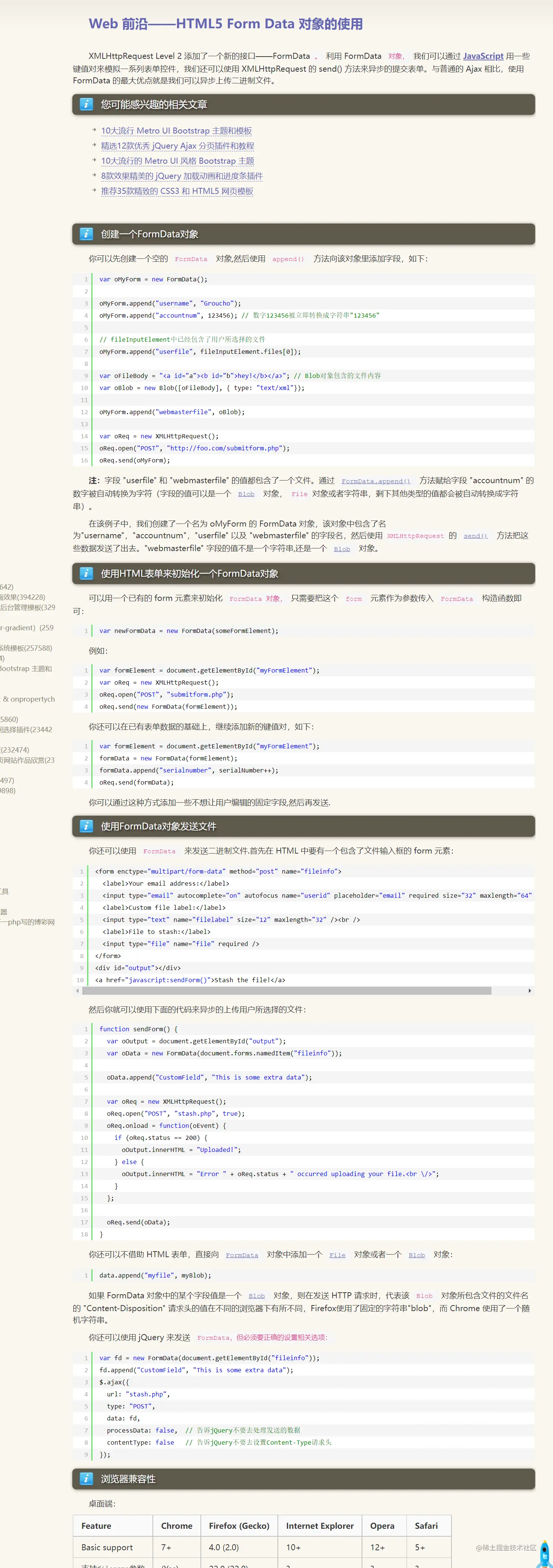
Task: Open the send() method link
Action: point(476,536)
